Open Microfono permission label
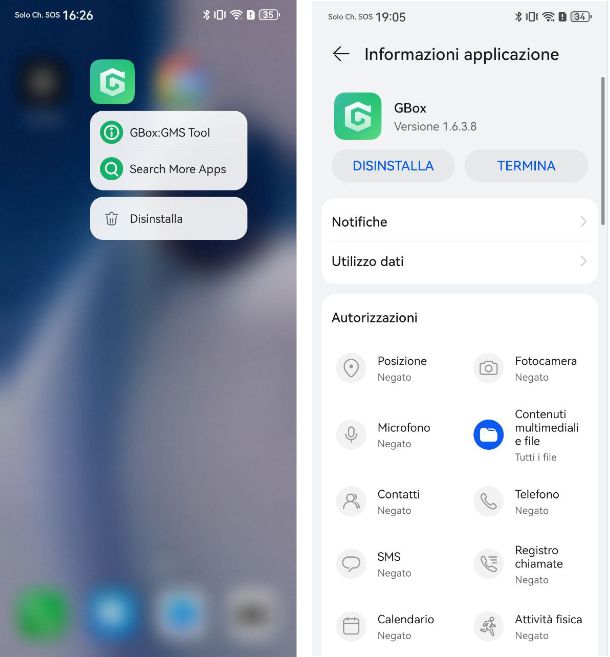This screenshot has width=610, height=657. 404,428
